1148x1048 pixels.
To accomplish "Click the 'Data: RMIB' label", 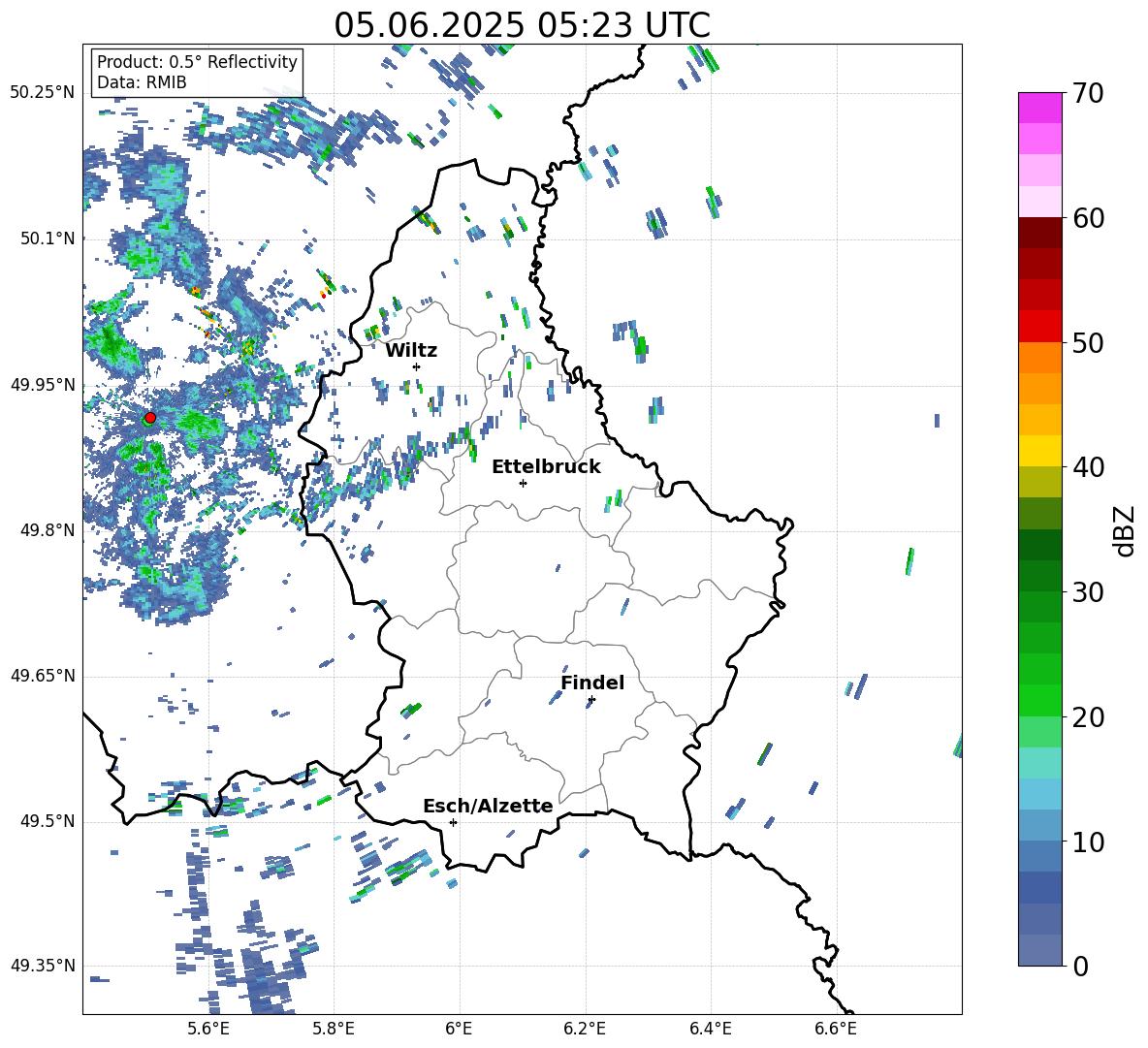I will click(142, 82).
